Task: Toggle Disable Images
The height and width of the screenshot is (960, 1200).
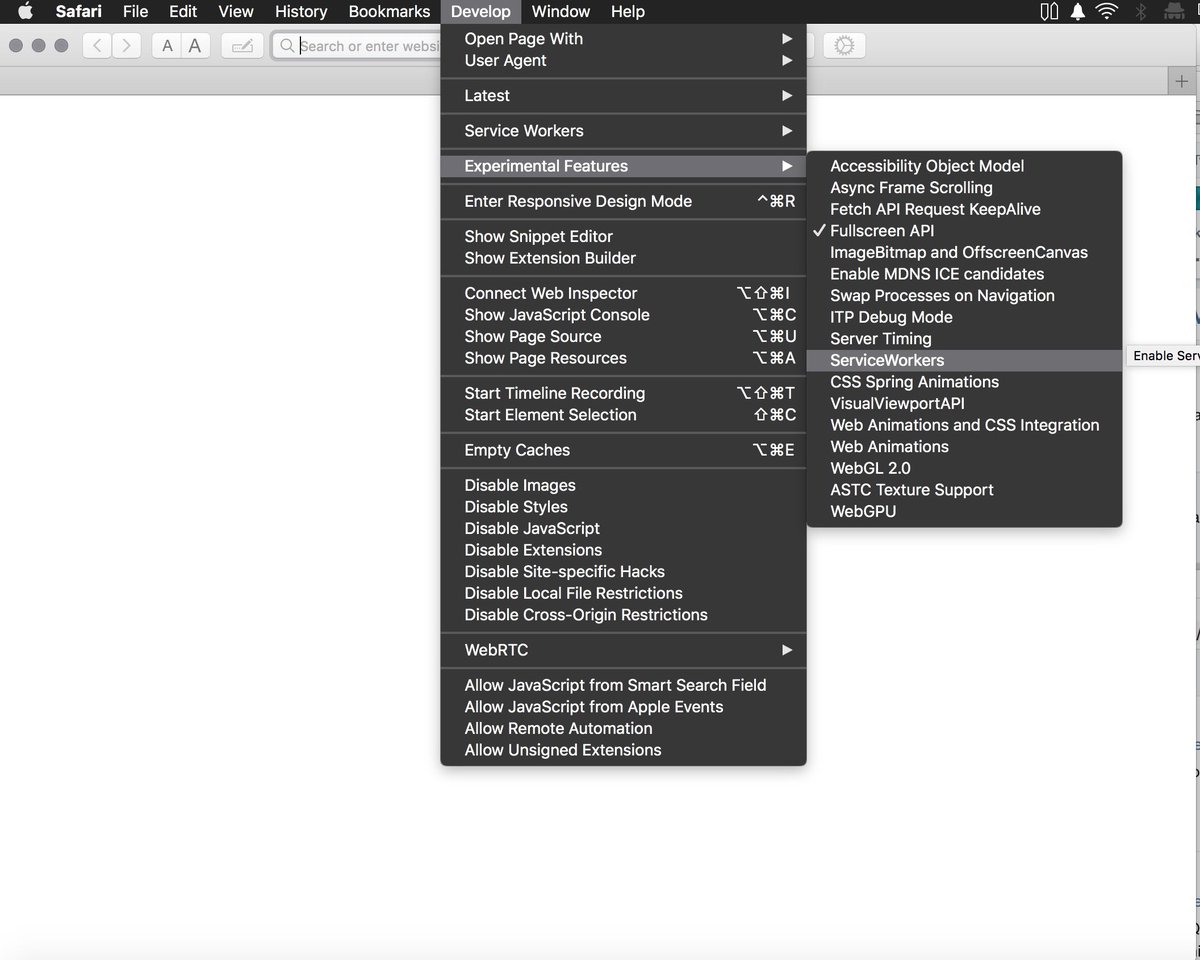Action: point(623,485)
